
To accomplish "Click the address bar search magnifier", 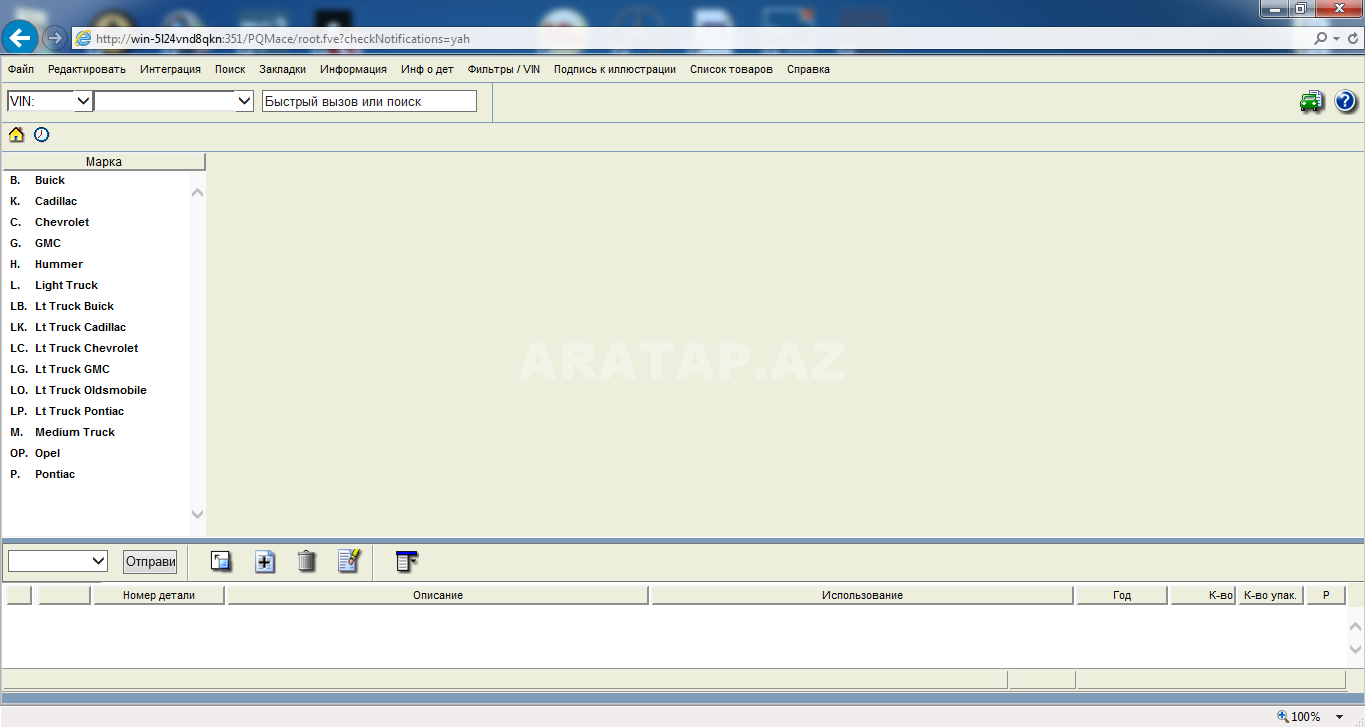I will pyautogui.click(x=1322, y=39).
